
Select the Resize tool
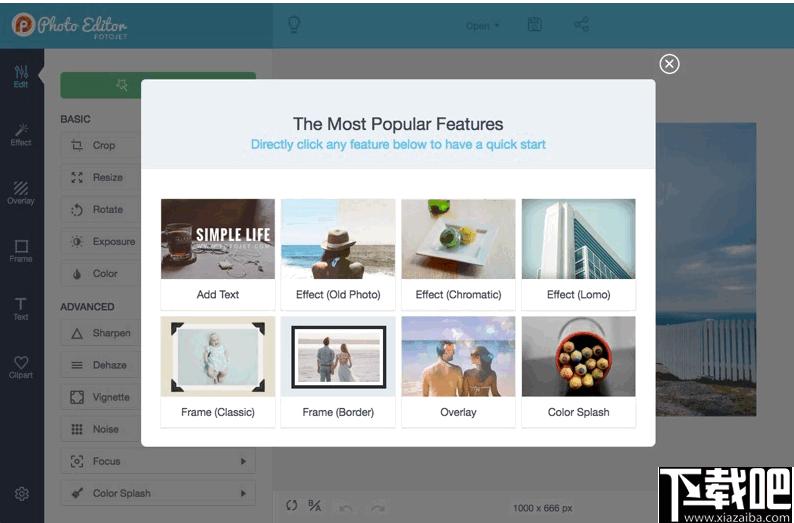pyautogui.click(x=101, y=177)
